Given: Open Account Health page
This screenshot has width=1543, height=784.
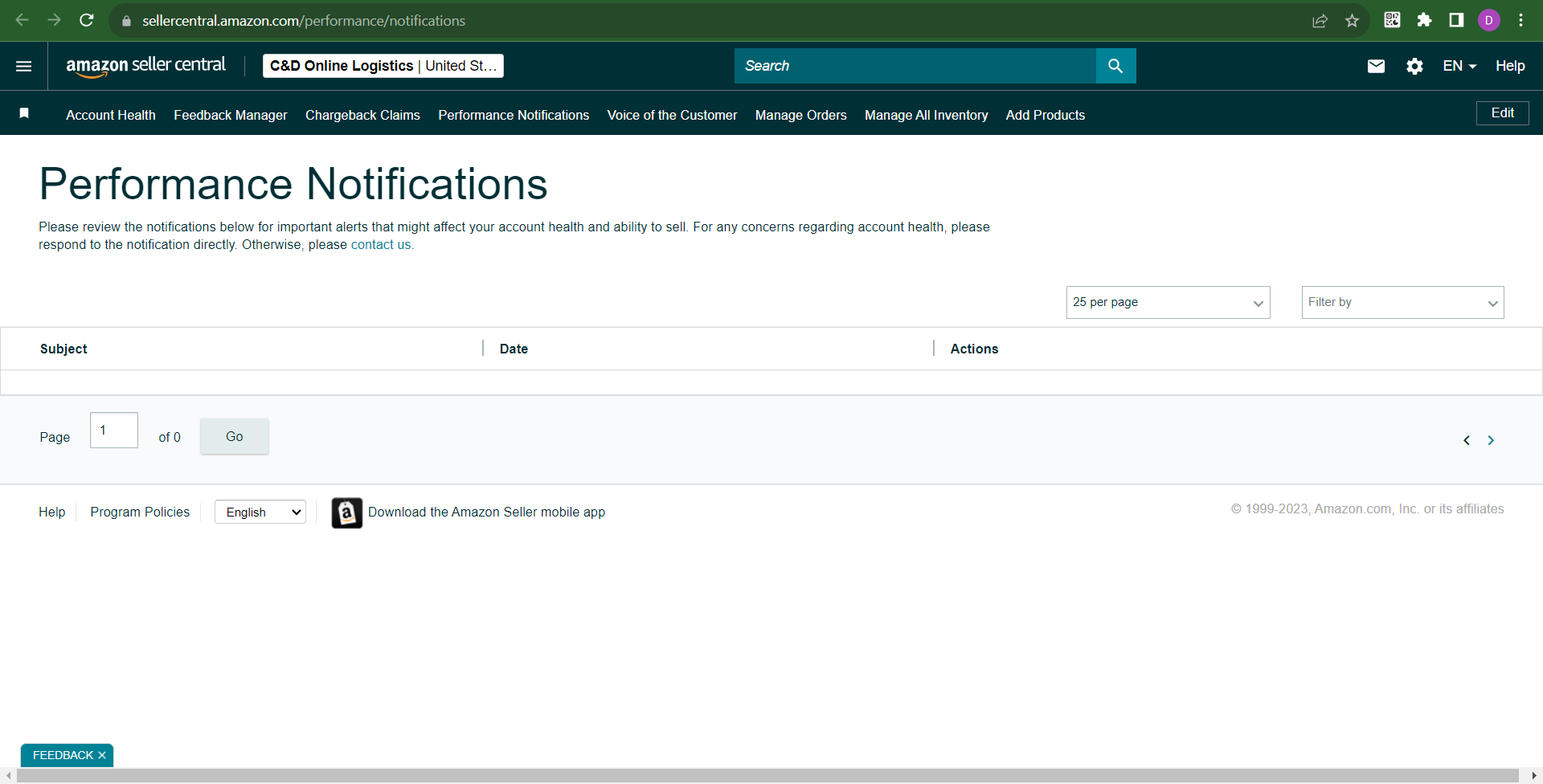Looking at the screenshot, I should pos(111,115).
